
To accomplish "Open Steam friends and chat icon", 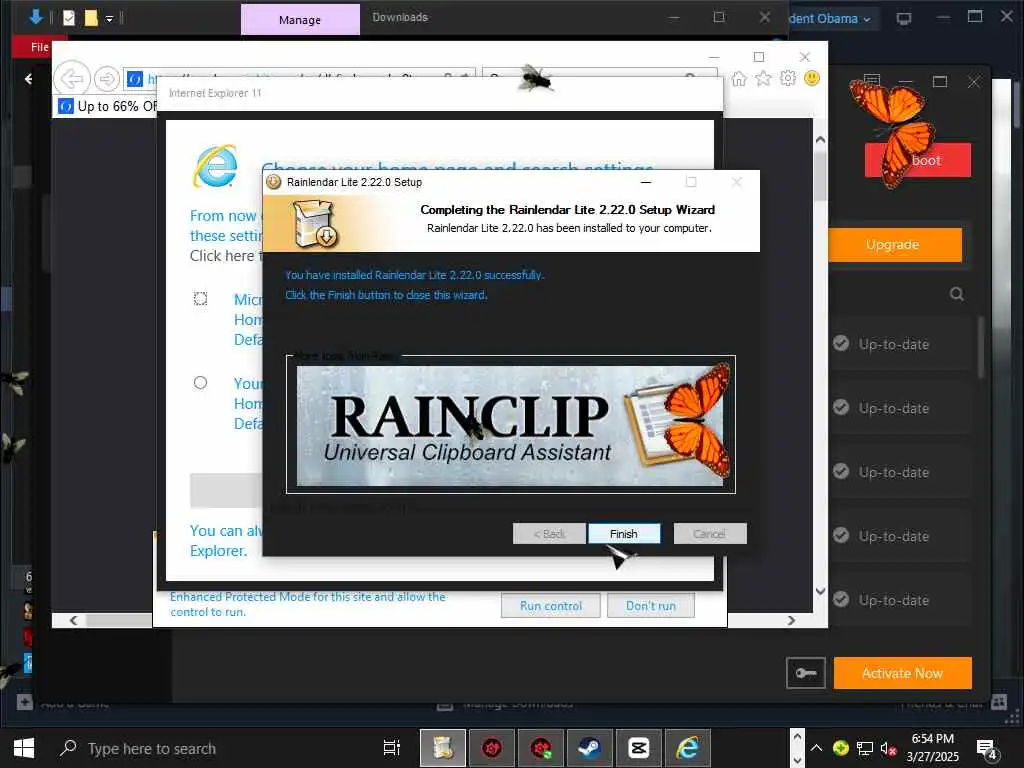I will 999,703.
